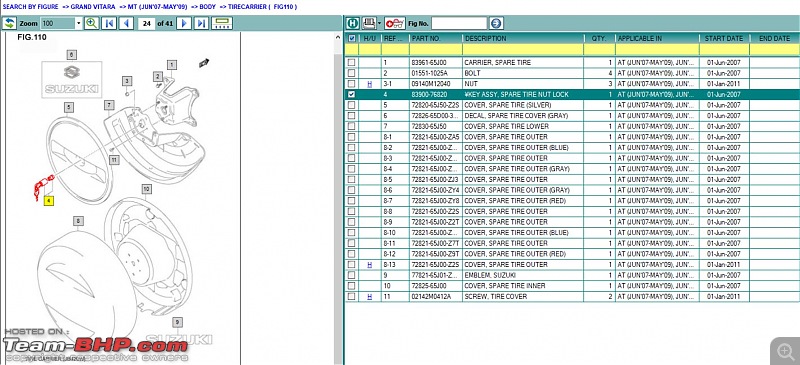Go to previous figure page
This screenshot has width=800, height=365.
click(126, 23)
